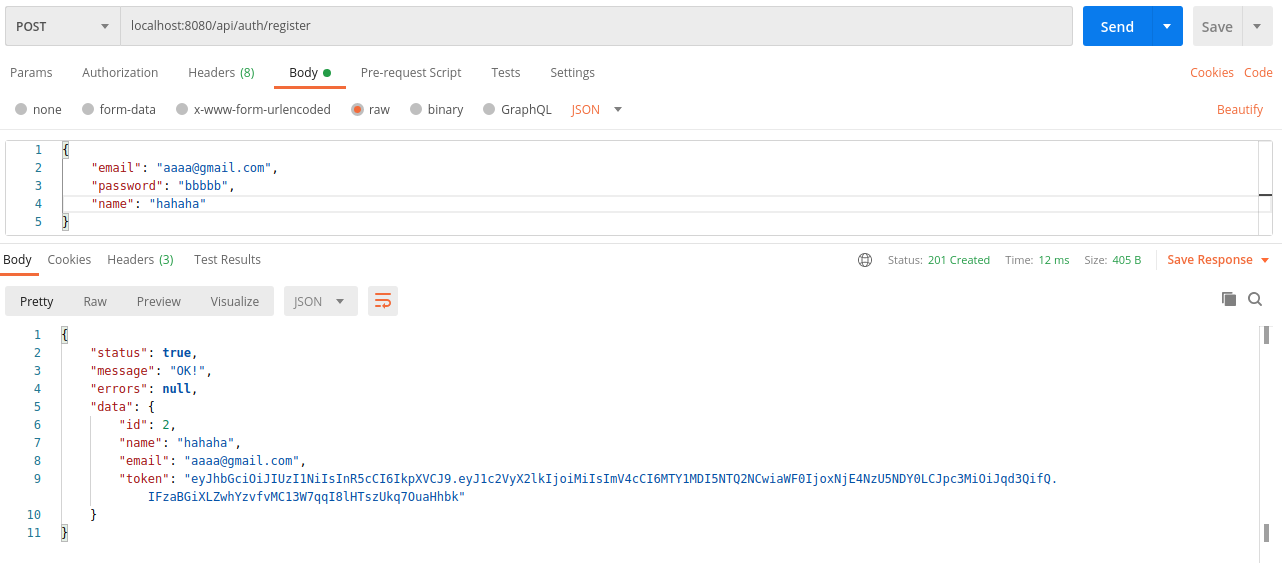Expand the Send button dropdown arrow
This screenshot has width=1282, height=563.
1167,27
